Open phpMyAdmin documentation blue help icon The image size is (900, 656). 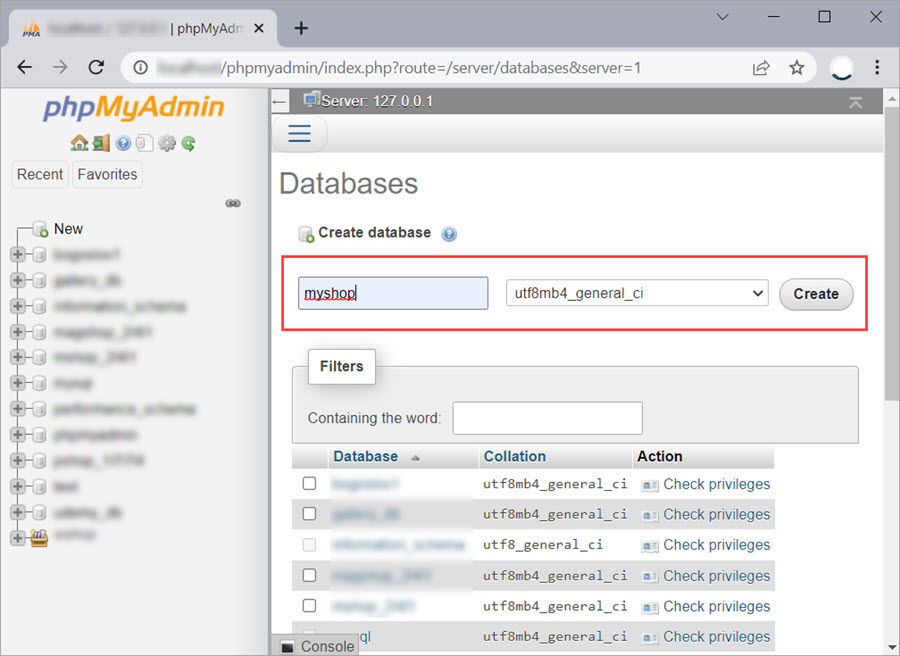(123, 143)
